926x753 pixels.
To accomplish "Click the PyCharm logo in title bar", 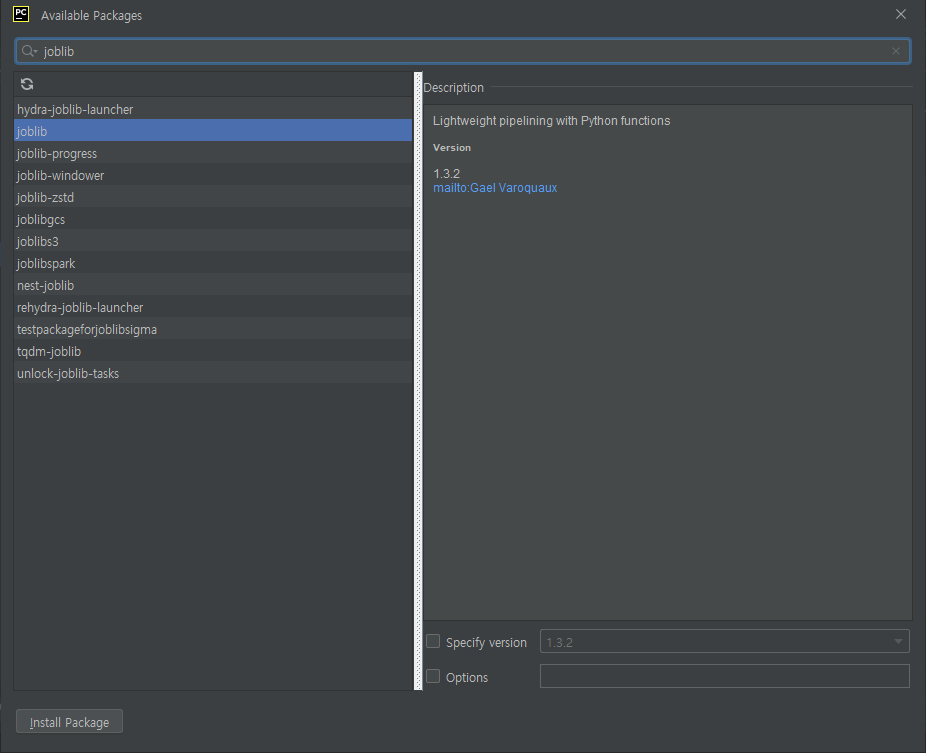I will 21,14.
